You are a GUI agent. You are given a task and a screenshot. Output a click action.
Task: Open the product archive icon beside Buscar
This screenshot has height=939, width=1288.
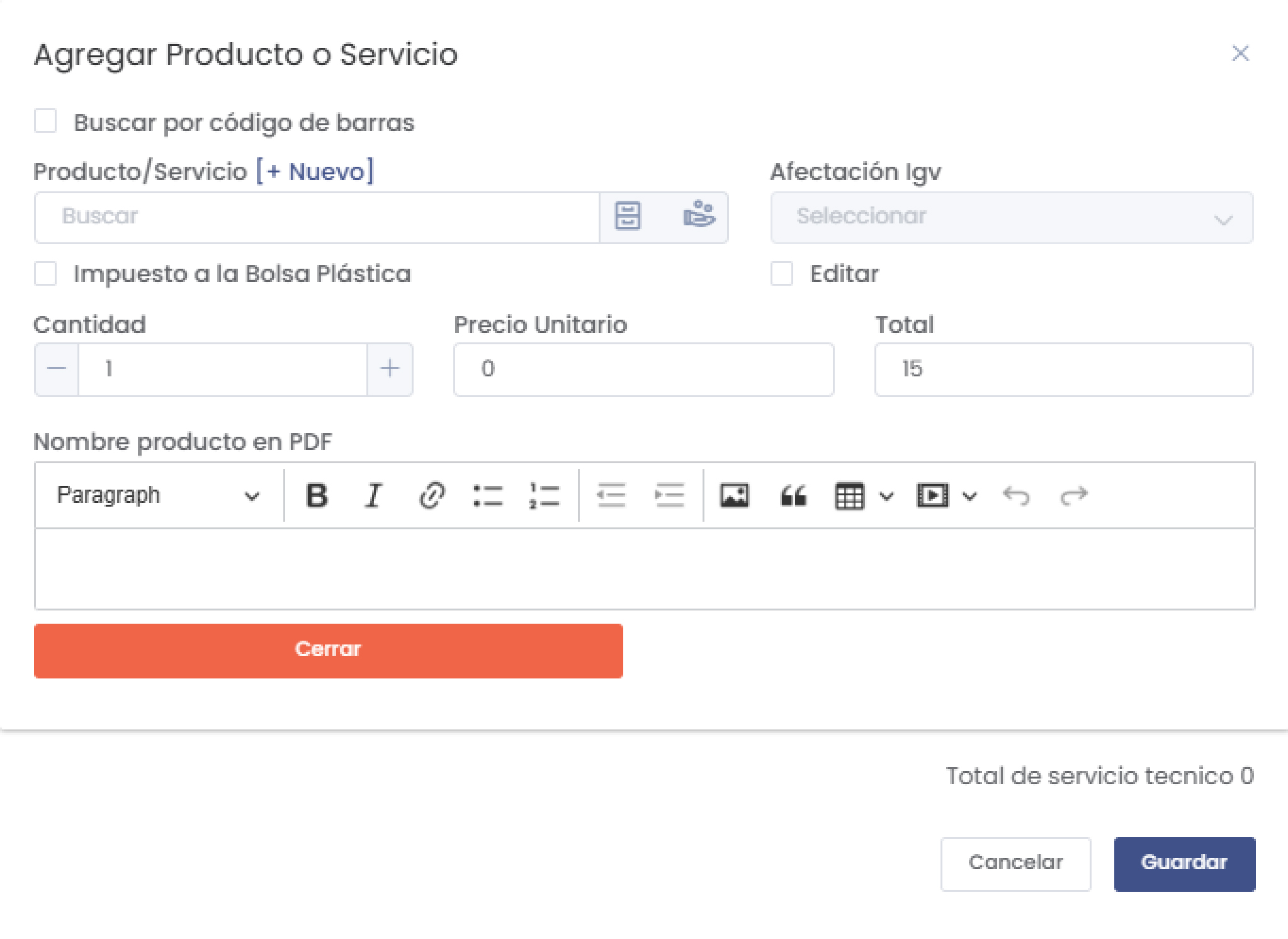pyautogui.click(x=628, y=216)
